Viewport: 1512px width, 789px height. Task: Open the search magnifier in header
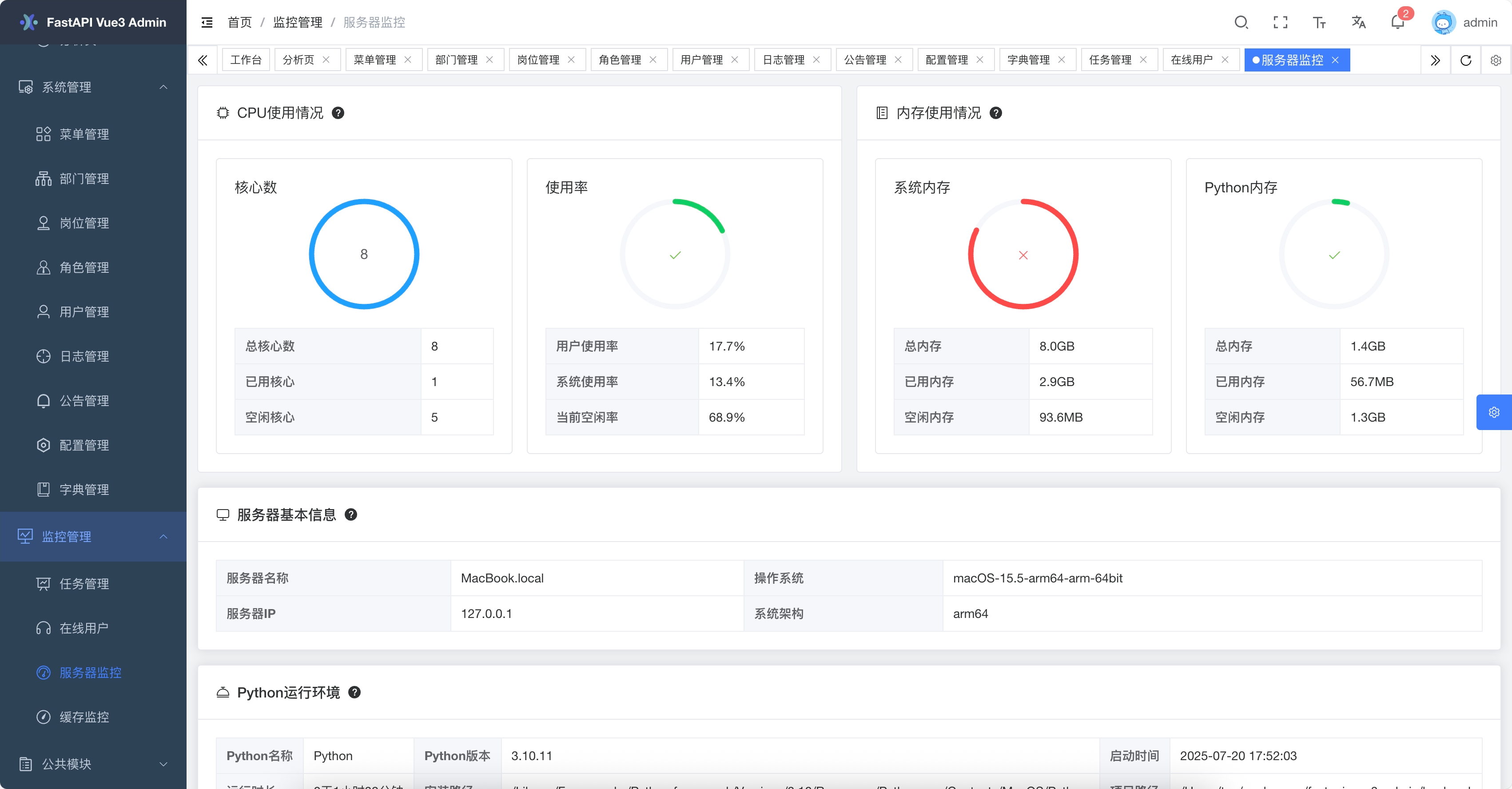(x=1241, y=22)
